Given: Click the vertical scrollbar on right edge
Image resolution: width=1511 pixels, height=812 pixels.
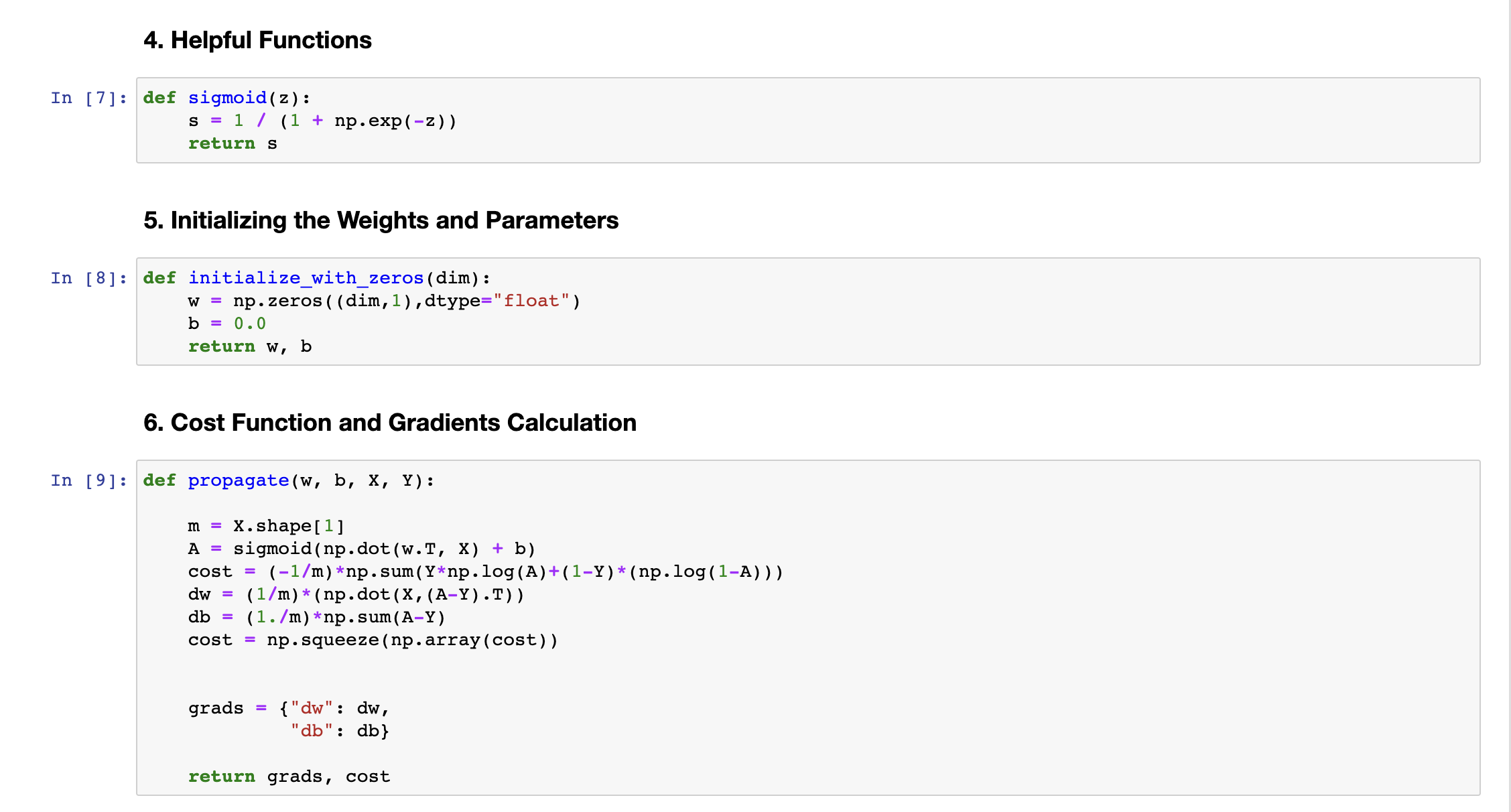Looking at the screenshot, I should pyautogui.click(x=1508, y=402).
